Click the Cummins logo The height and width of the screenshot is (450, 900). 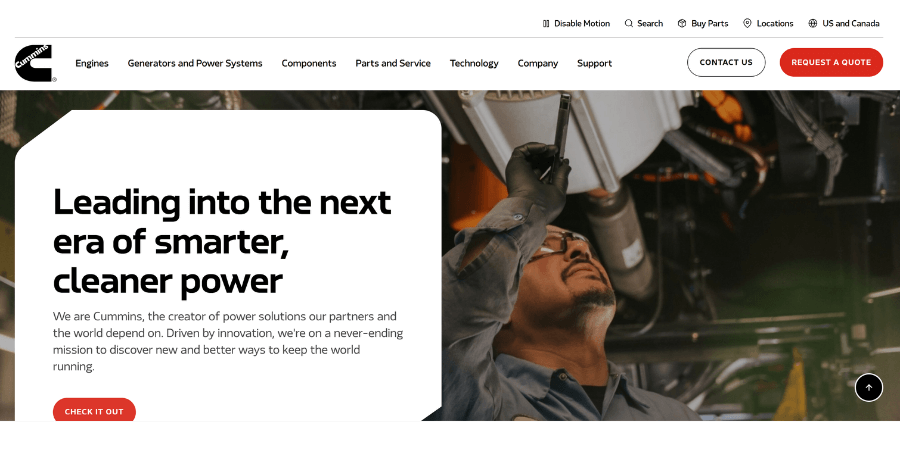(x=35, y=63)
